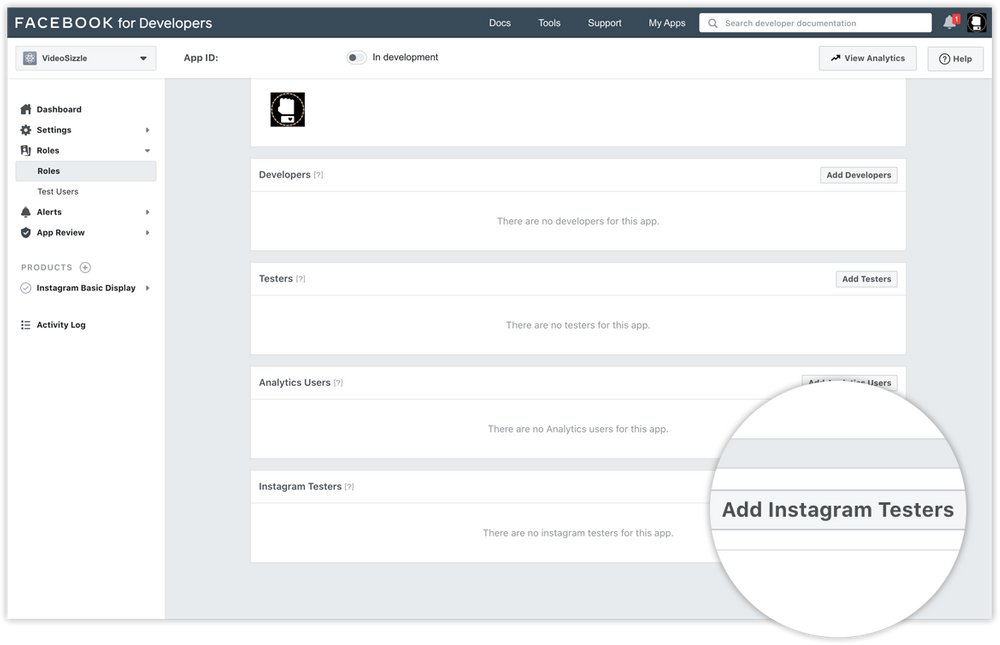Click the App Review shield icon
This screenshot has height=645, width=1000.
[x=26, y=233]
